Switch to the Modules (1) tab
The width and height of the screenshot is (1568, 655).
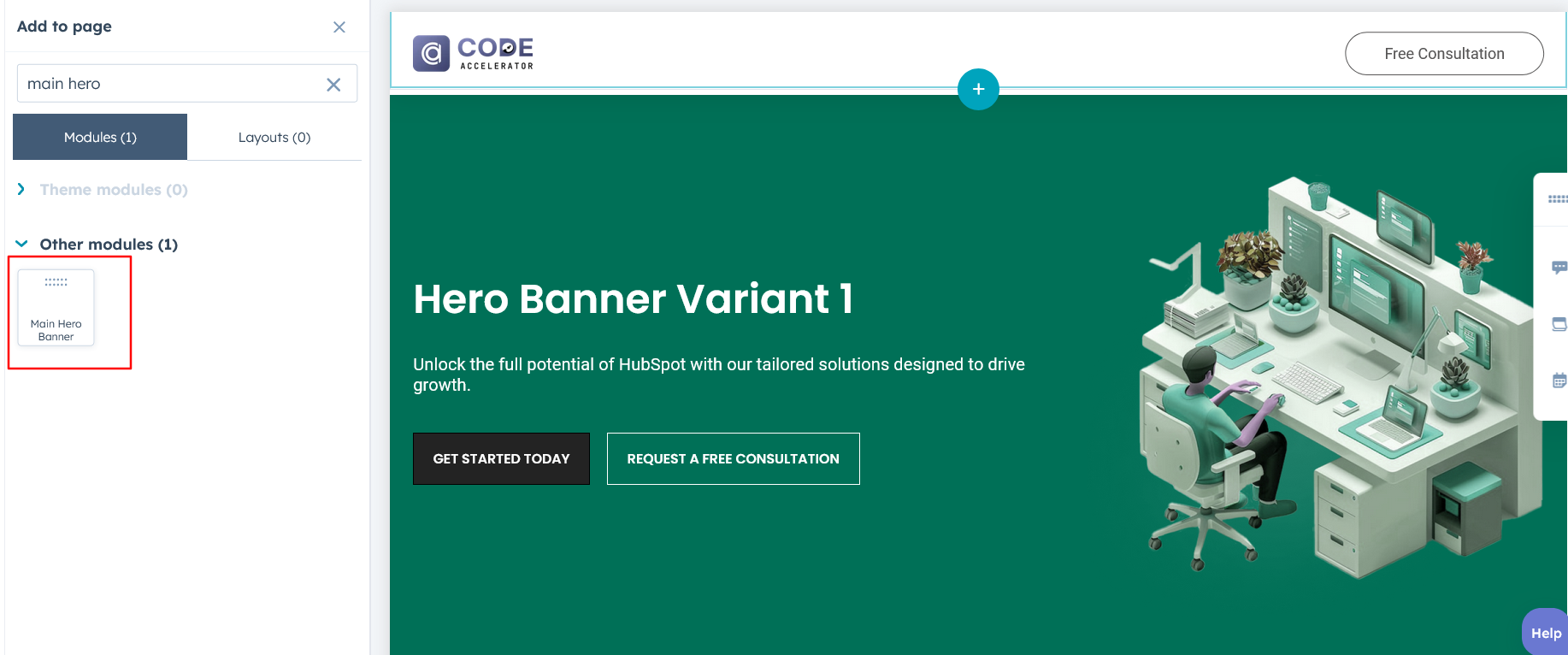click(x=100, y=137)
